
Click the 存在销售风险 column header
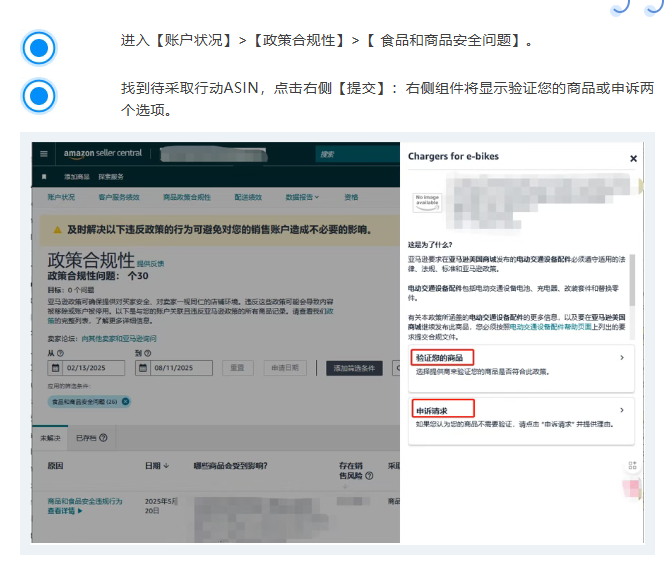pos(351,470)
